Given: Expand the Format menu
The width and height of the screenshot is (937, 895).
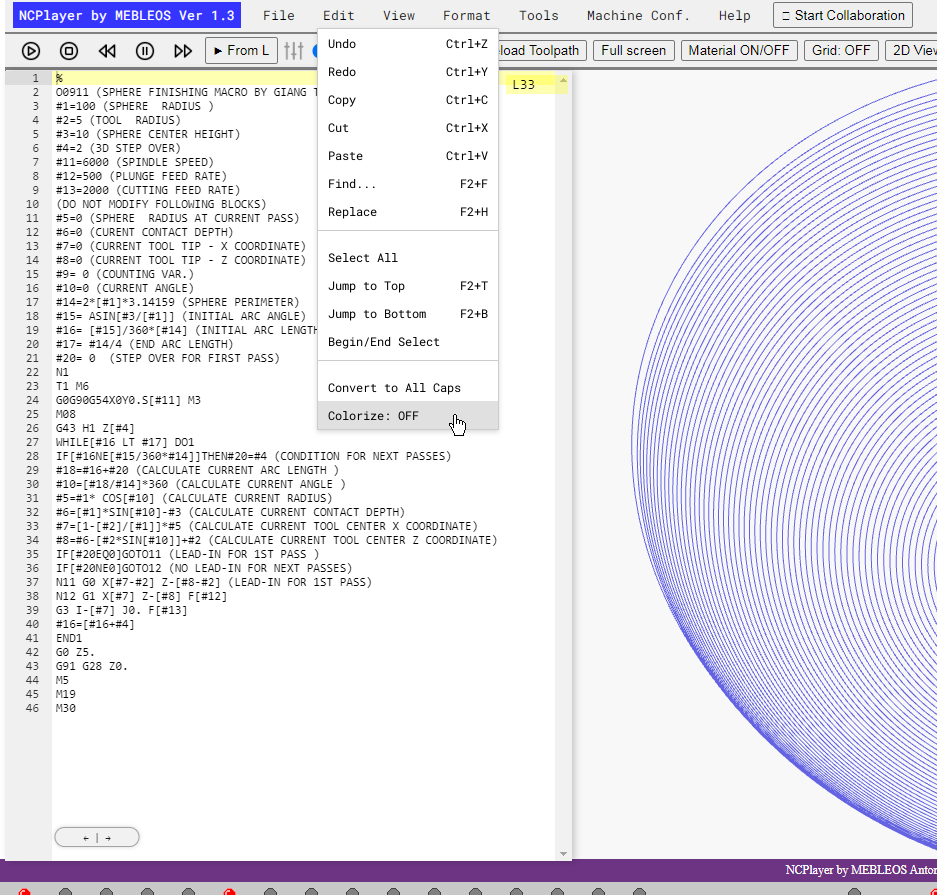Looking at the screenshot, I should 466,16.
